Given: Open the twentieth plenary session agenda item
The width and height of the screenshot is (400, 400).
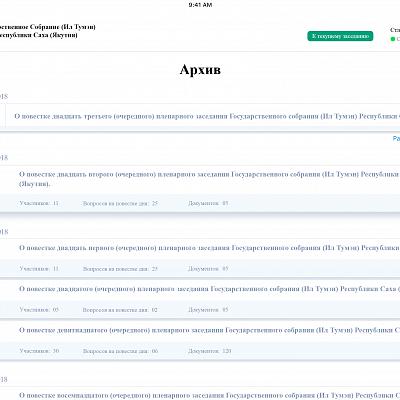Looking at the screenshot, I should pyautogui.click(x=209, y=289).
